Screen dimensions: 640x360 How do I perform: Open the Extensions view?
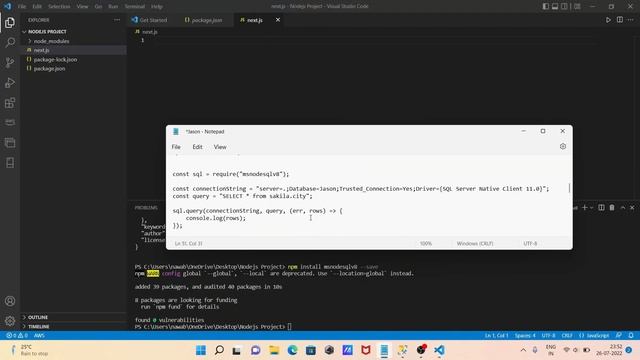pyautogui.click(x=10, y=102)
